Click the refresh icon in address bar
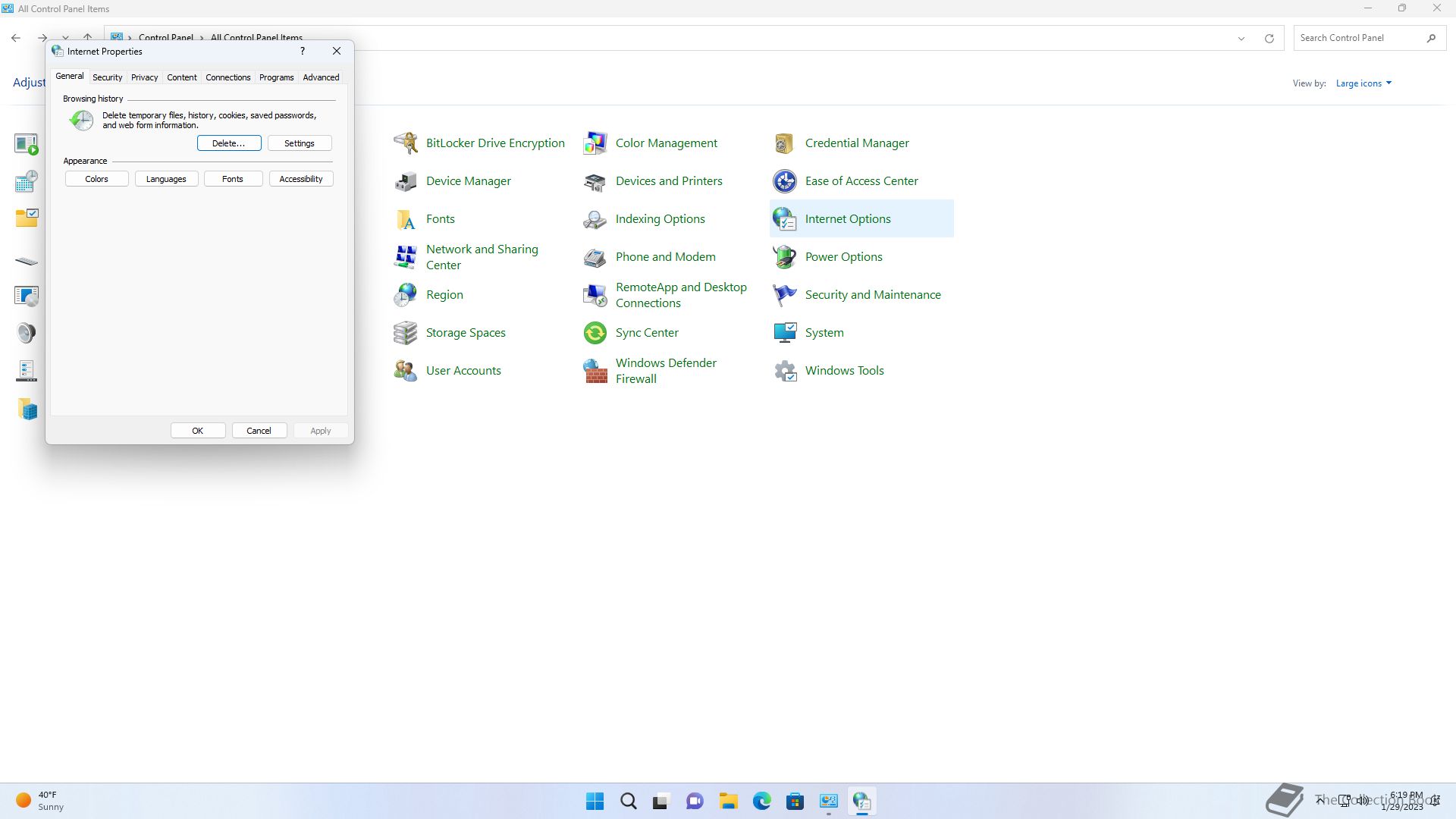This screenshot has width=1456, height=819. (x=1269, y=38)
